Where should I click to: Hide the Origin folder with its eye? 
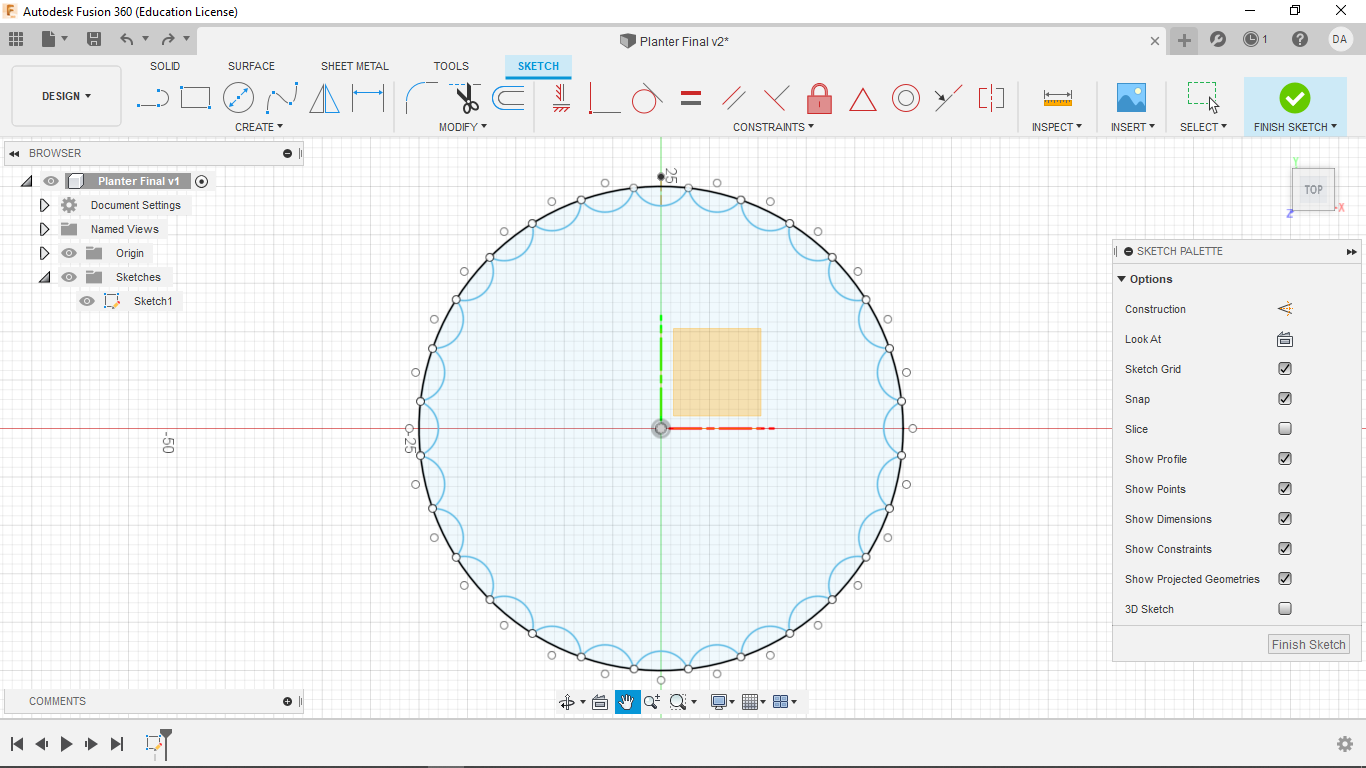click(x=69, y=253)
